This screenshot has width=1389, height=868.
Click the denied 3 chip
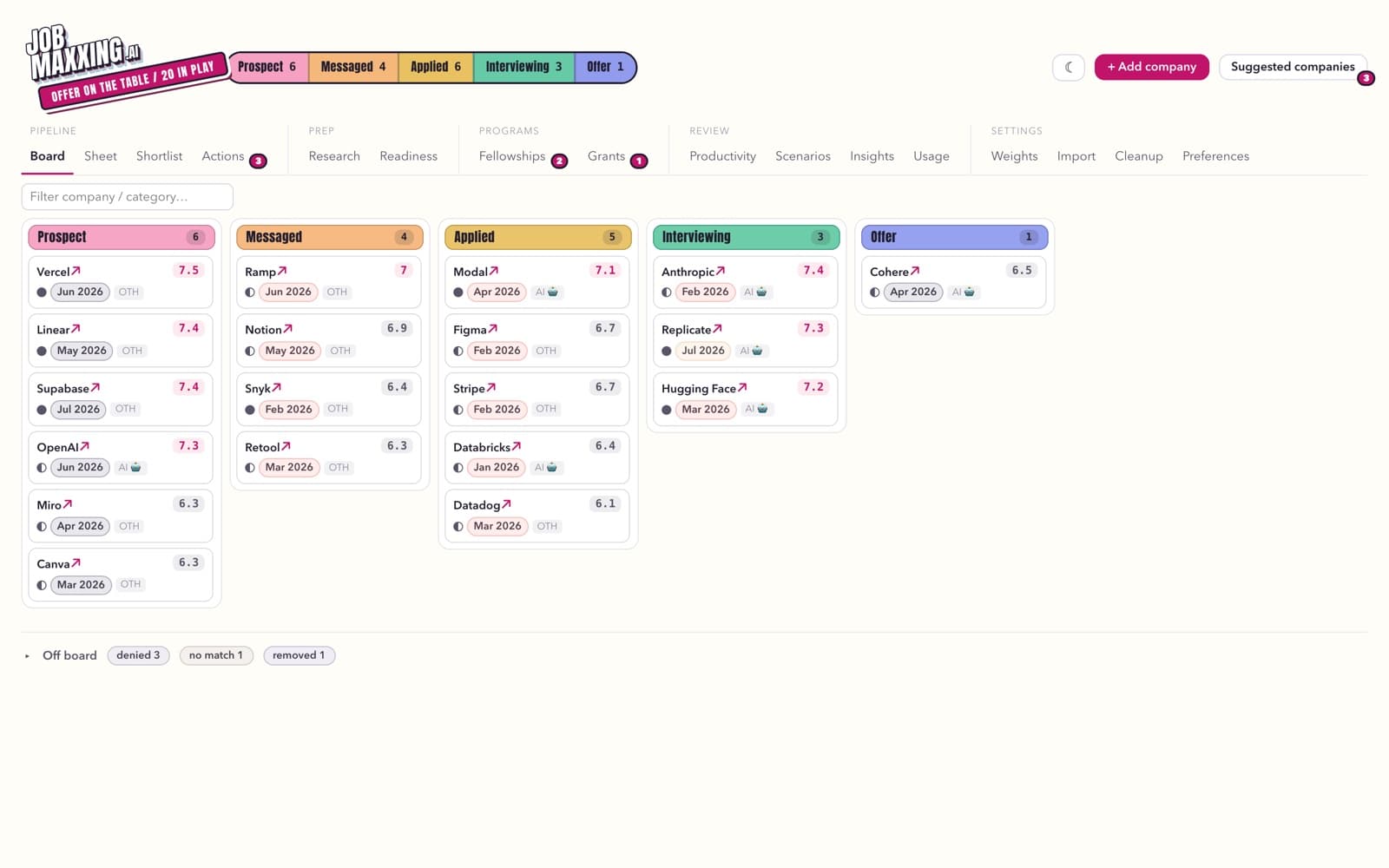coord(138,655)
